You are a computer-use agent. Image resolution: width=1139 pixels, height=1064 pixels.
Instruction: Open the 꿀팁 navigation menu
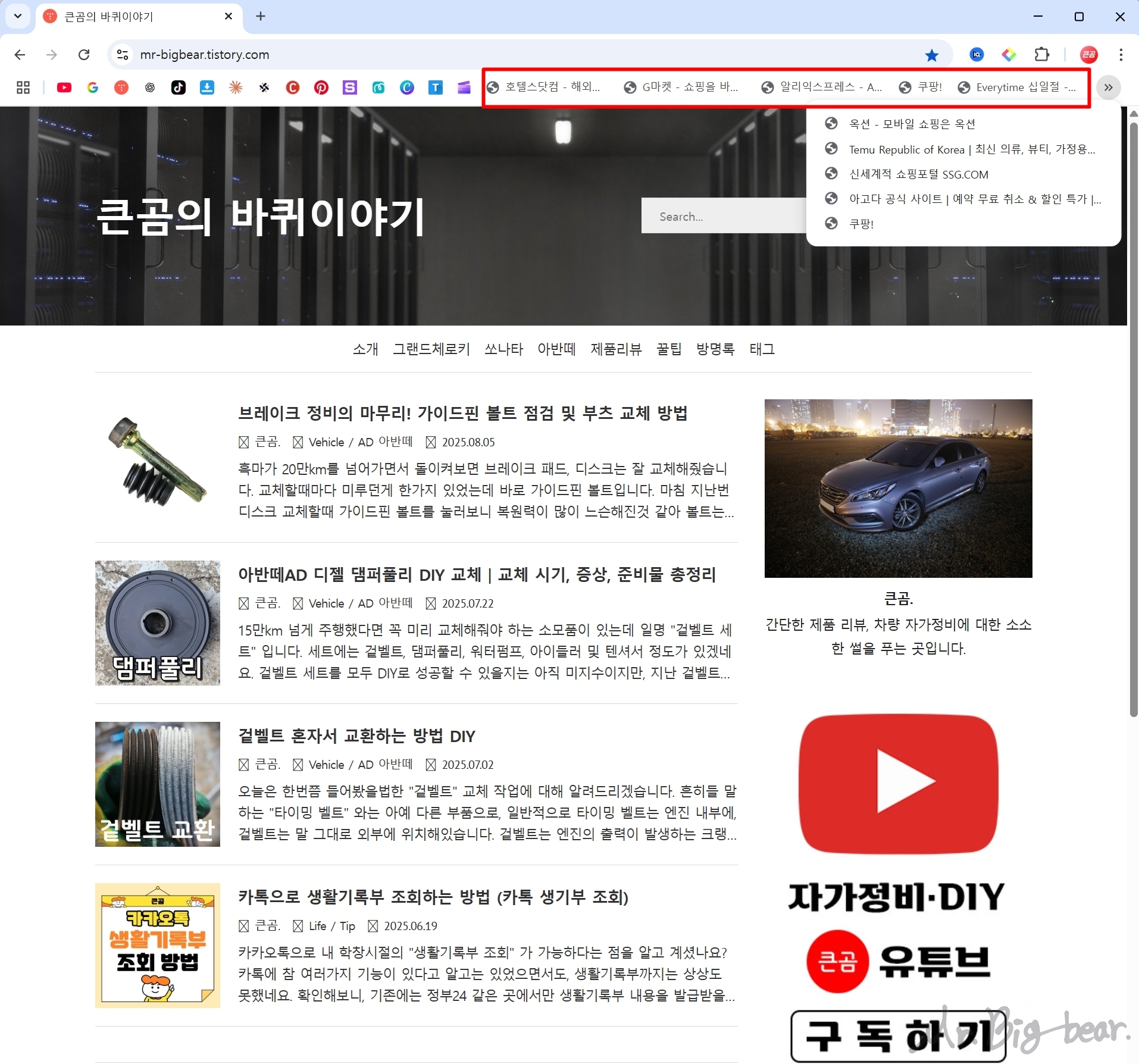(671, 349)
